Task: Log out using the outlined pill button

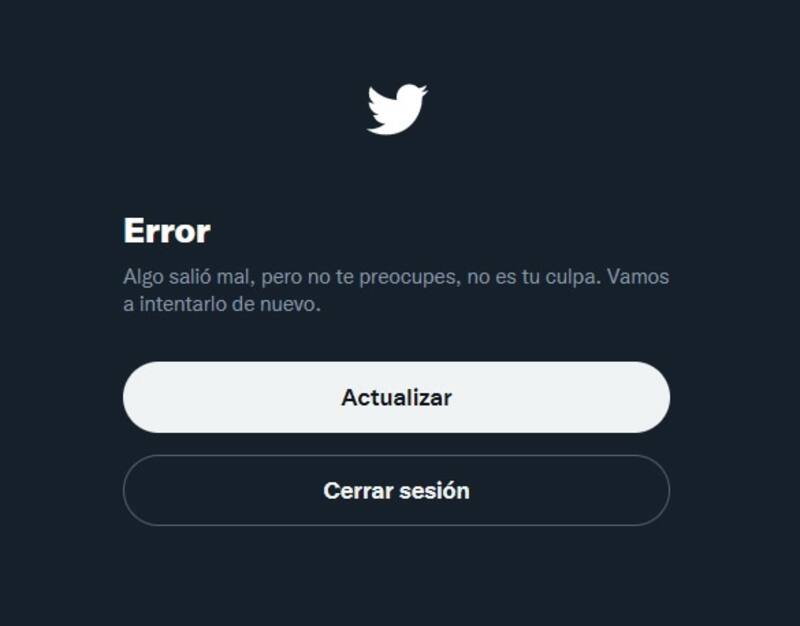Action: [x=396, y=490]
